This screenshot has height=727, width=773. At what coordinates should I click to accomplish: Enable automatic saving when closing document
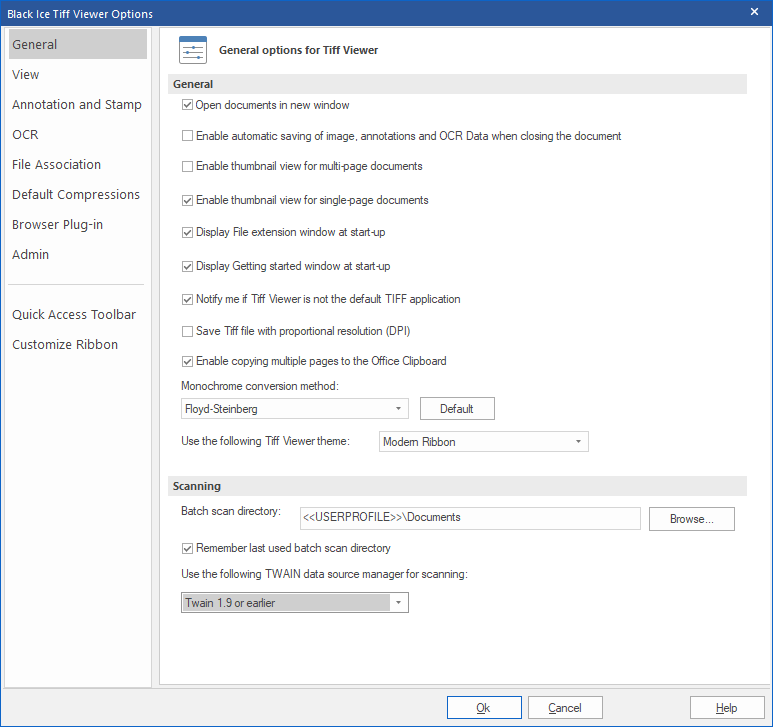pos(187,136)
